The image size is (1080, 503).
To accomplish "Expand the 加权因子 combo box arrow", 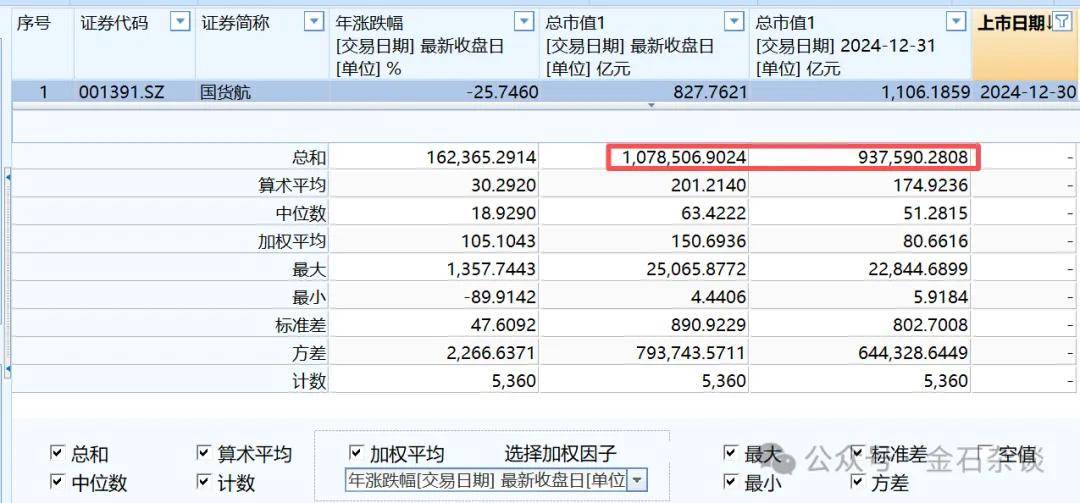I will point(637,481).
